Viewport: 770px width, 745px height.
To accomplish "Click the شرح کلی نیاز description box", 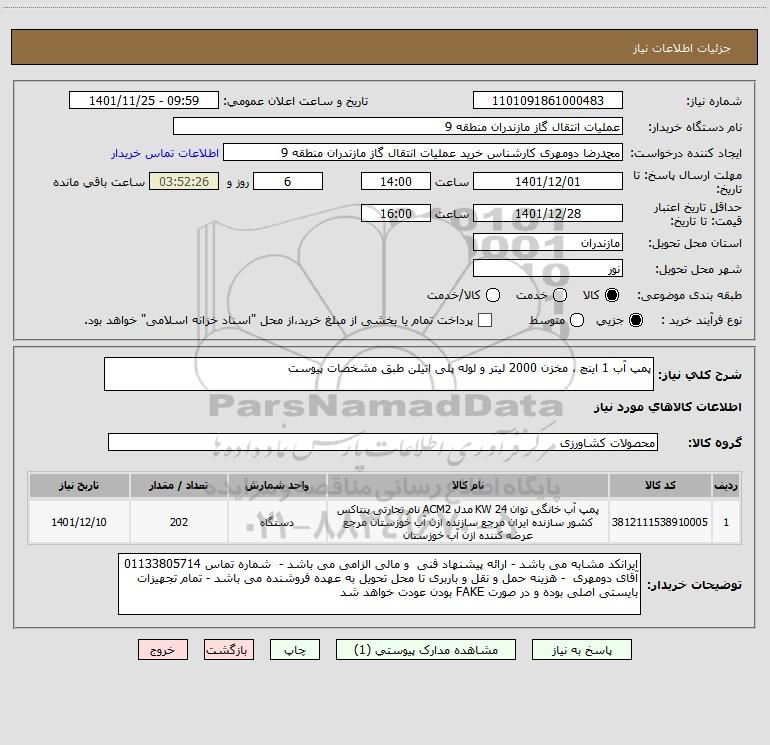I will [379, 374].
